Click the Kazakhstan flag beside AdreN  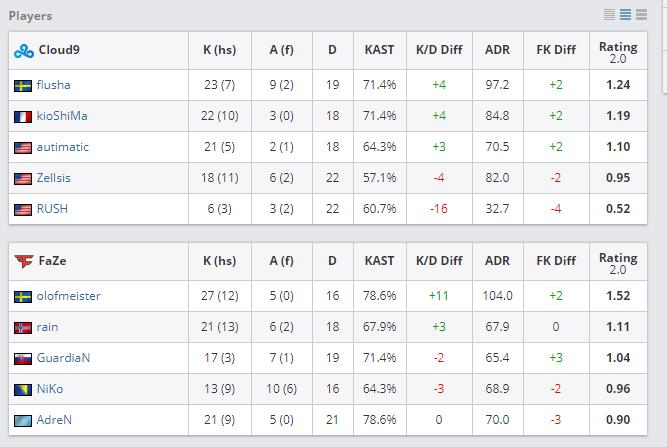point(23,420)
